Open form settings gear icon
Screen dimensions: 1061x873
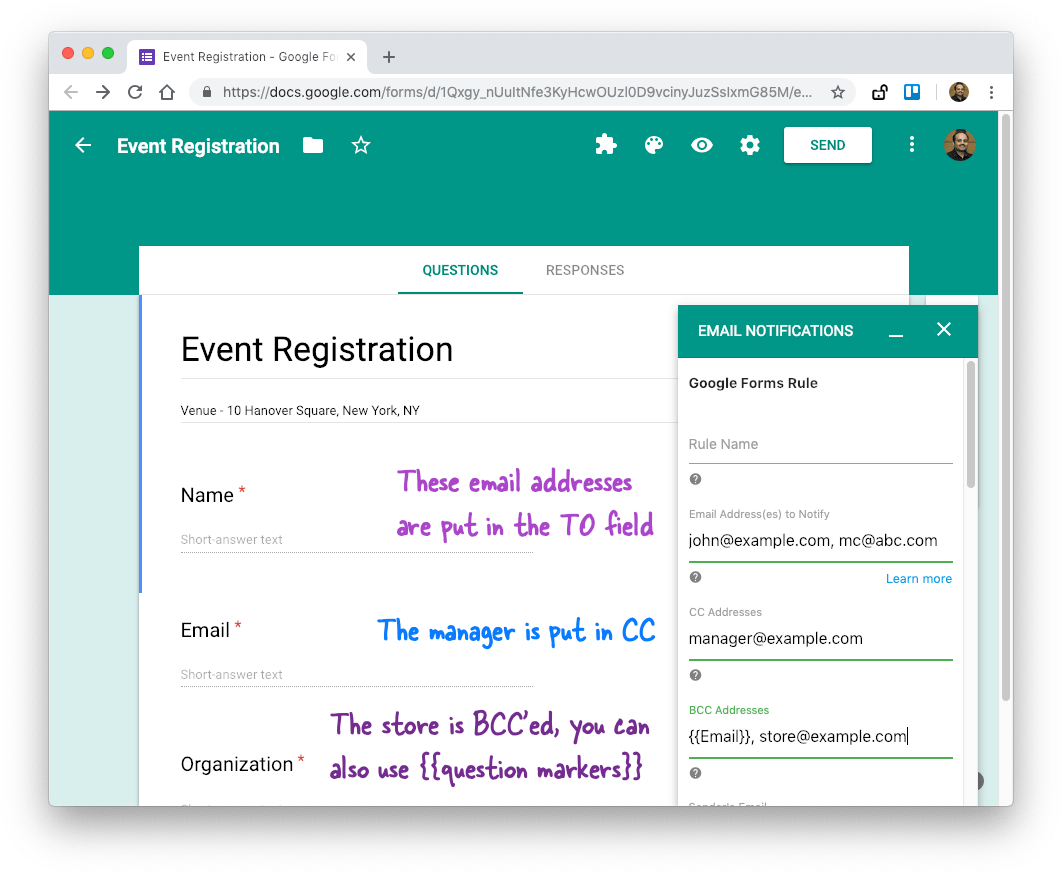click(750, 145)
